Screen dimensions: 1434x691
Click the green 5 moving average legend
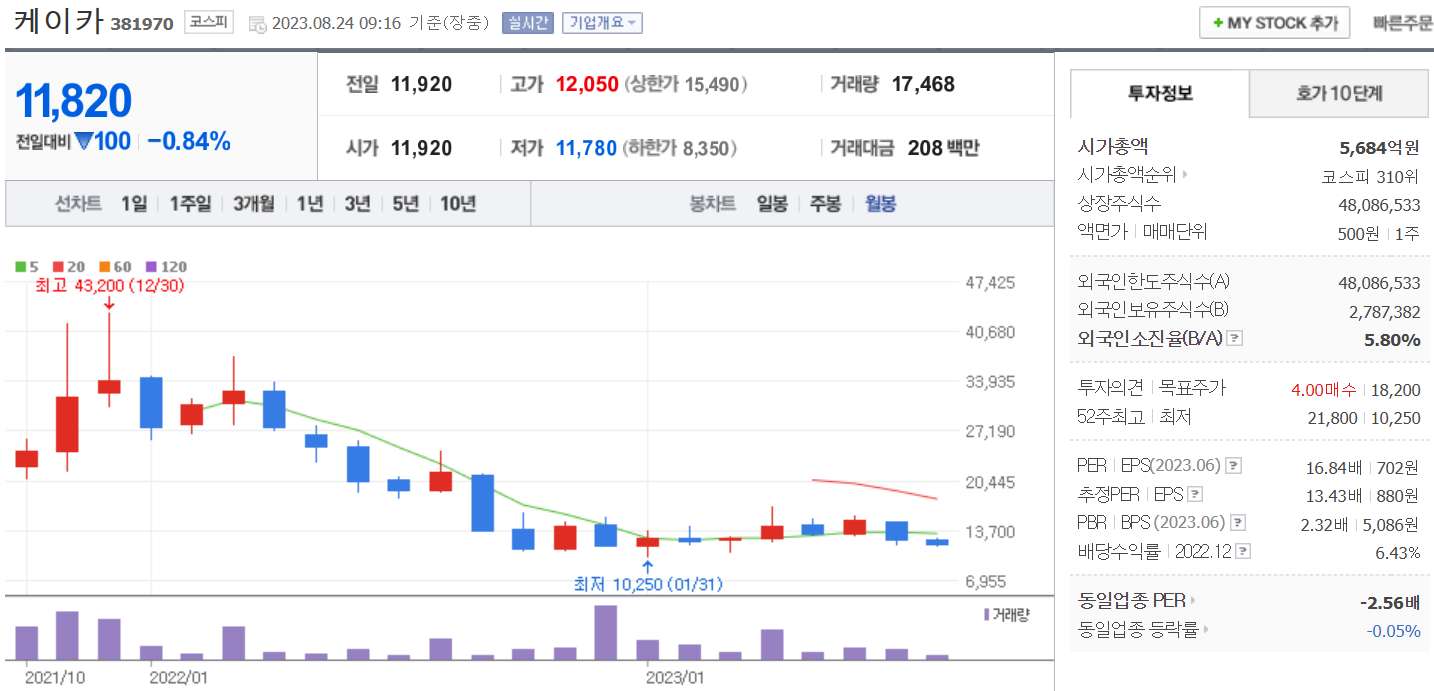pyautogui.click(x=27, y=267)
